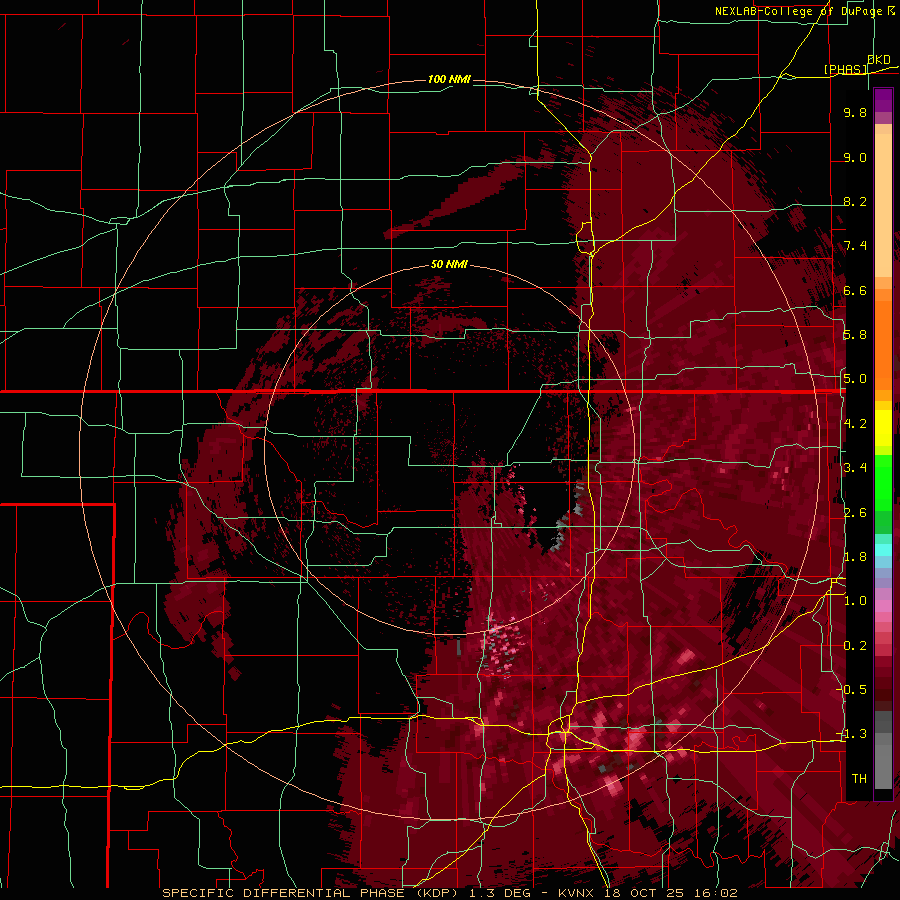This screenshot has height=900, width=900.
Task: Click the 3.4 value on the scale
Action: click(x=855, y=468)
